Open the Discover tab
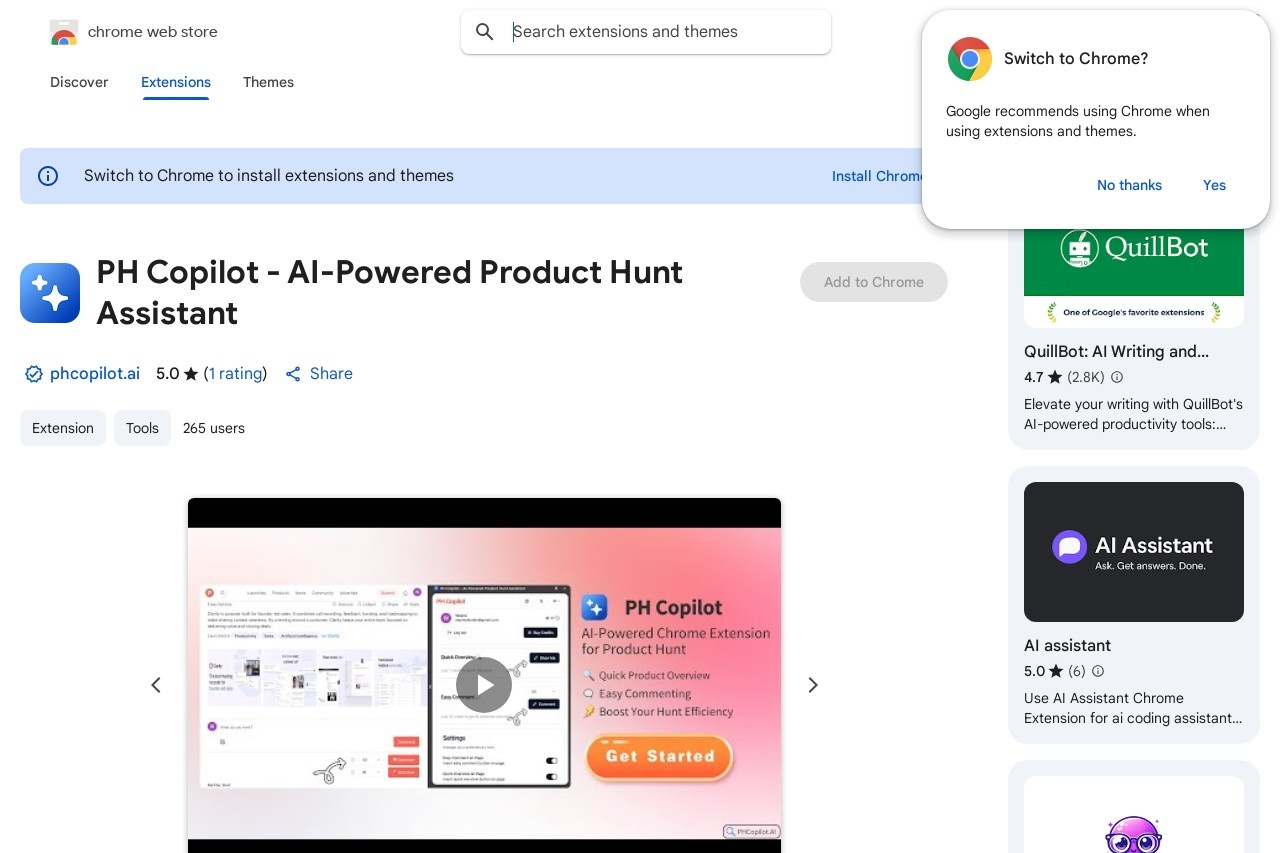Screen dimensions: 1280x853 pyautogui.click(x=79, y=82)
